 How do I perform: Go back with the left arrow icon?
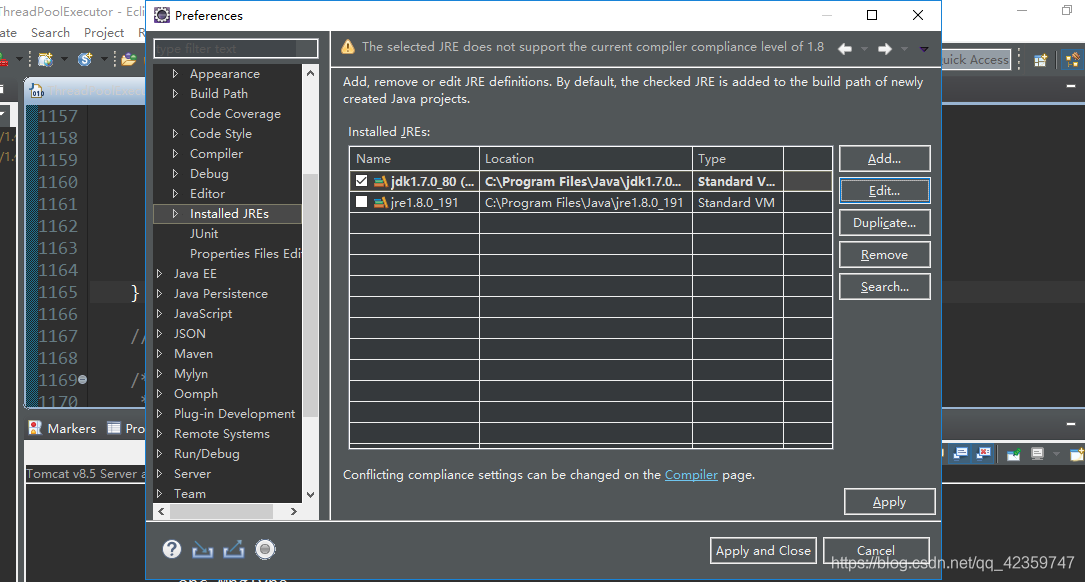[845, 48]
